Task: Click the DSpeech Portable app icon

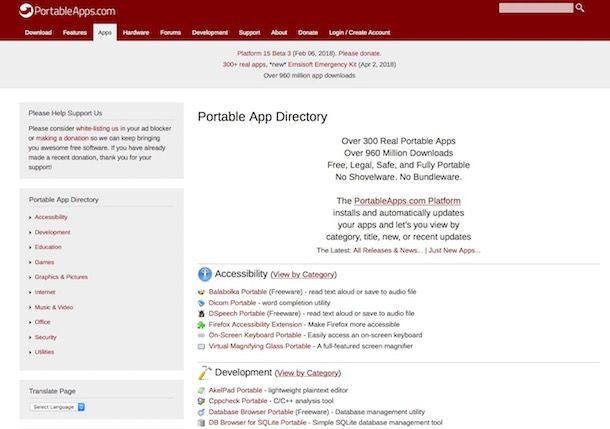Action: (x=201, y=313)
